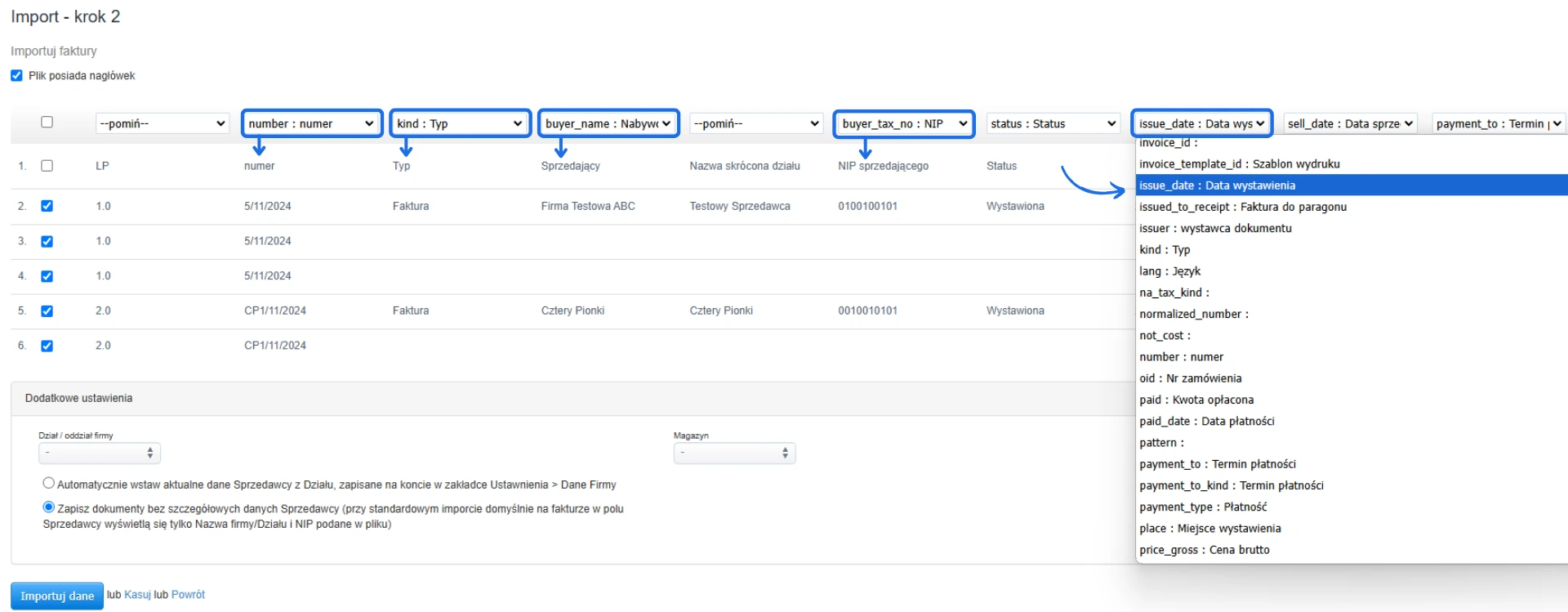The height and width of the screenshot is (612, 1568).
Task: Toggle the select-all checkbox in header row
Action: pos(47,123)
